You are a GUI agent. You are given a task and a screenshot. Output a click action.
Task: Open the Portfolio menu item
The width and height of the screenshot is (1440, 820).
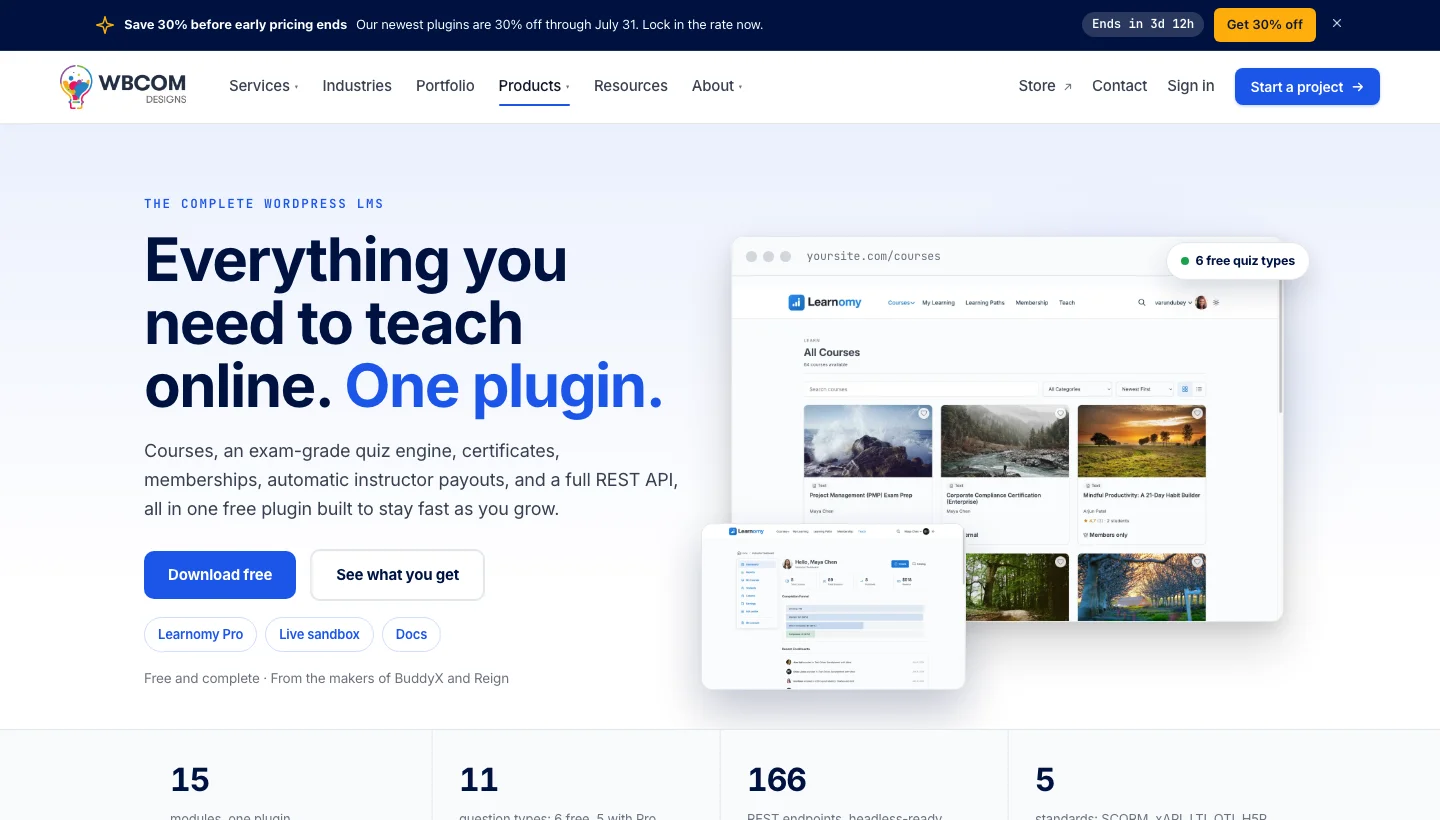[x=445, y=86]
